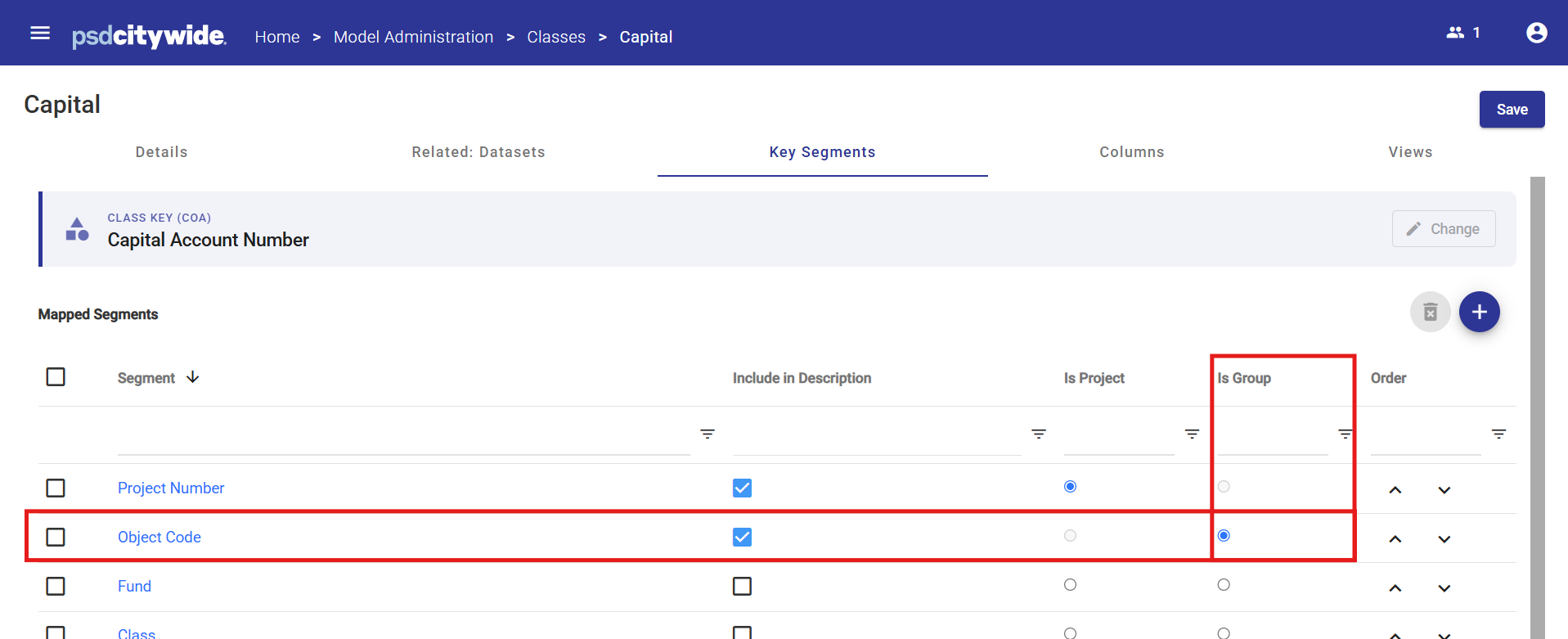This screenshot has height=639, width=1568.
Task: Click the Order filter field
Action: (x=1426, y=434)
